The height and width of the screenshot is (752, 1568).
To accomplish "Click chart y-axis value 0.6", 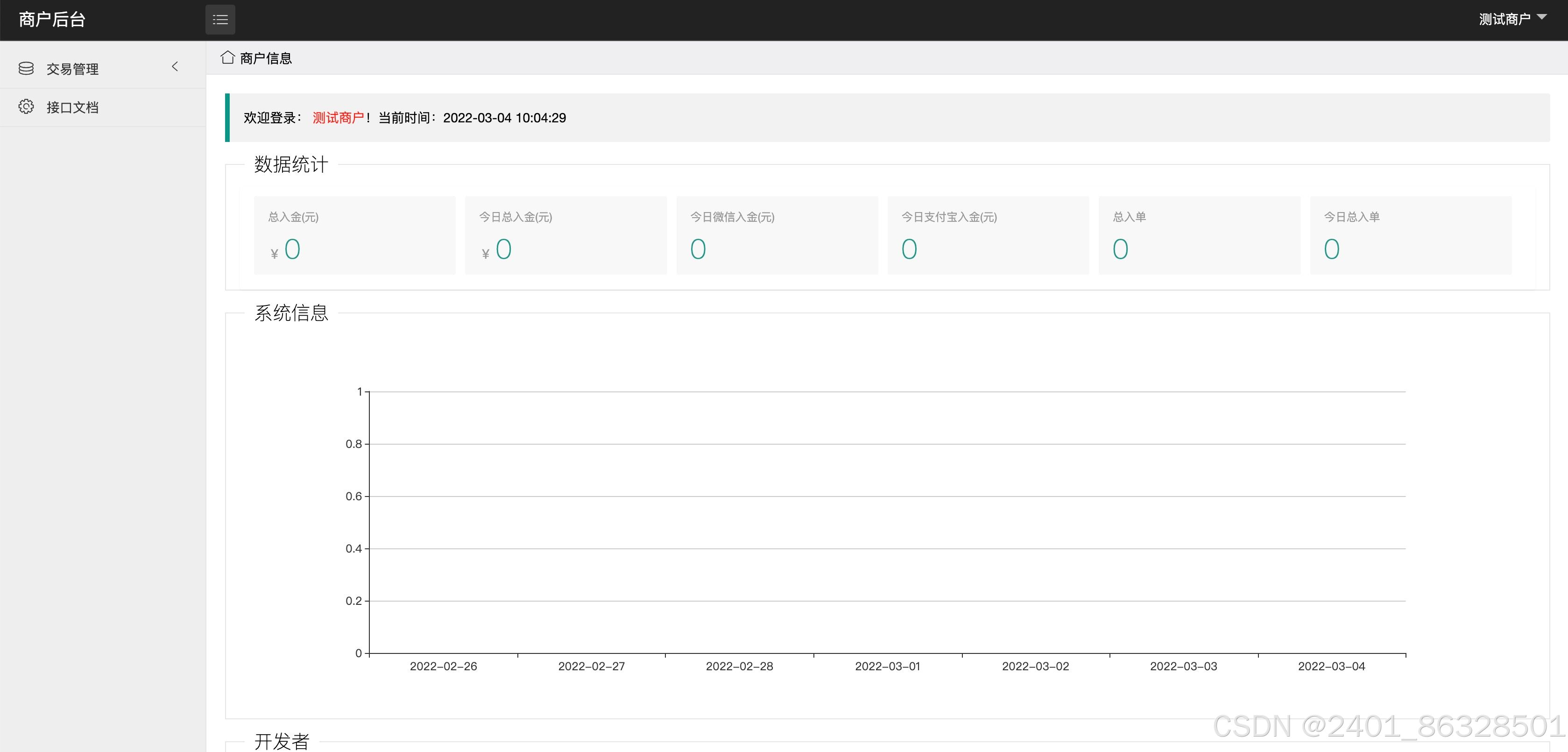I will (x=353, y=496).
